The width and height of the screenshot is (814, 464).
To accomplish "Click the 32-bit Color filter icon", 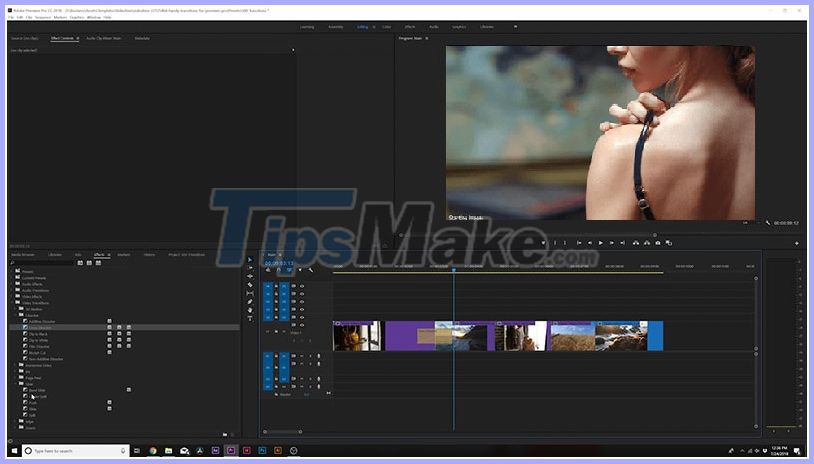I will 89,263.
